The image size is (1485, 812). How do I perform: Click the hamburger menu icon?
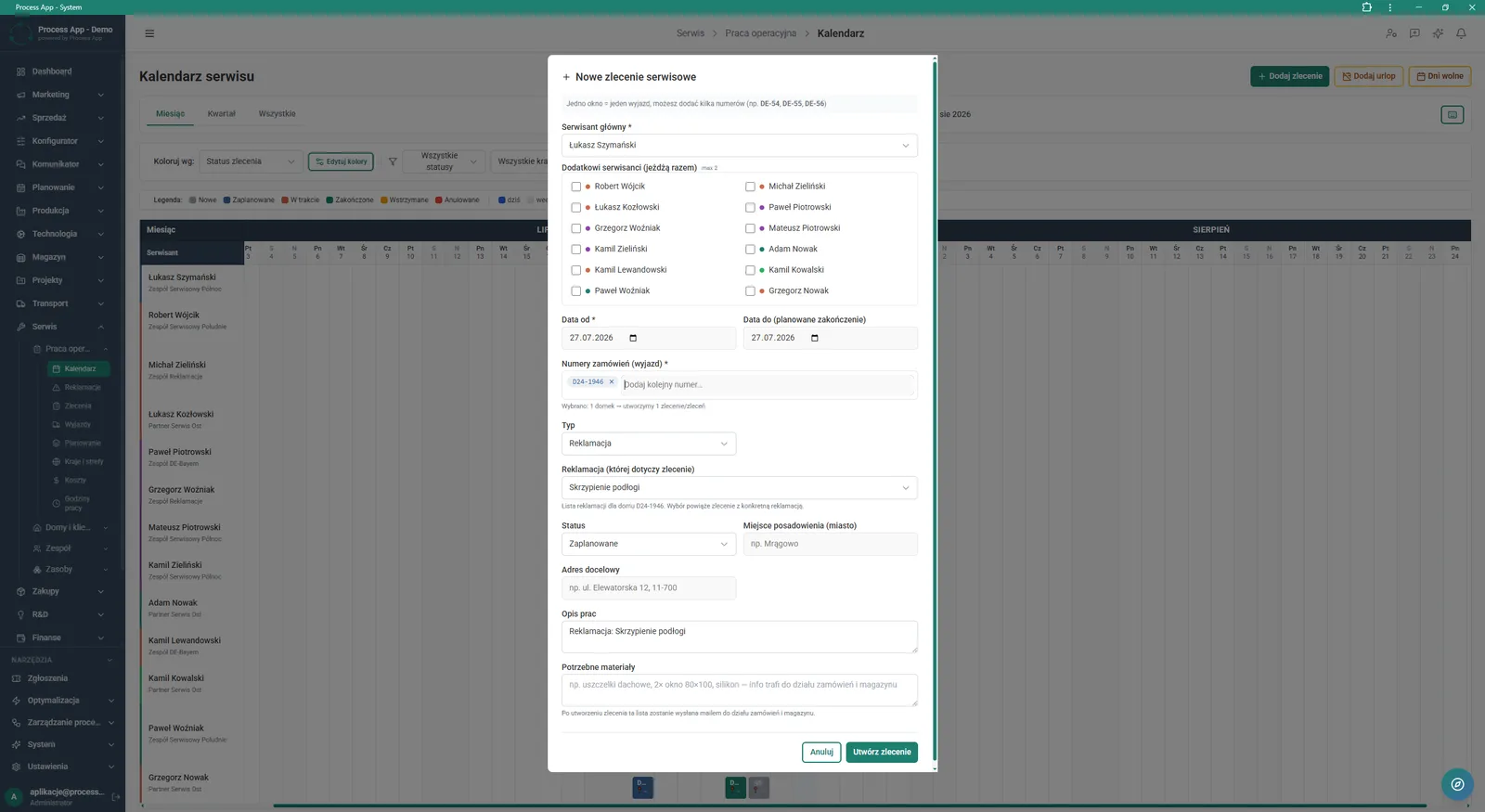[149, 33]
